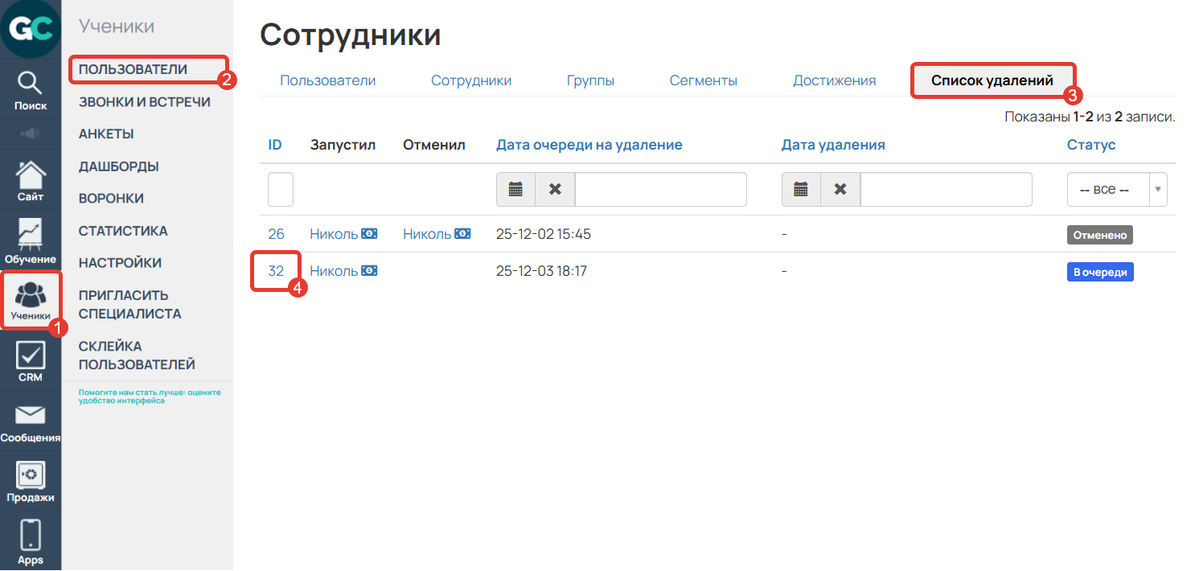Sort by Дата очереди на удаление header
Viewport: 1199px width, 571px height.
point(589,144)
